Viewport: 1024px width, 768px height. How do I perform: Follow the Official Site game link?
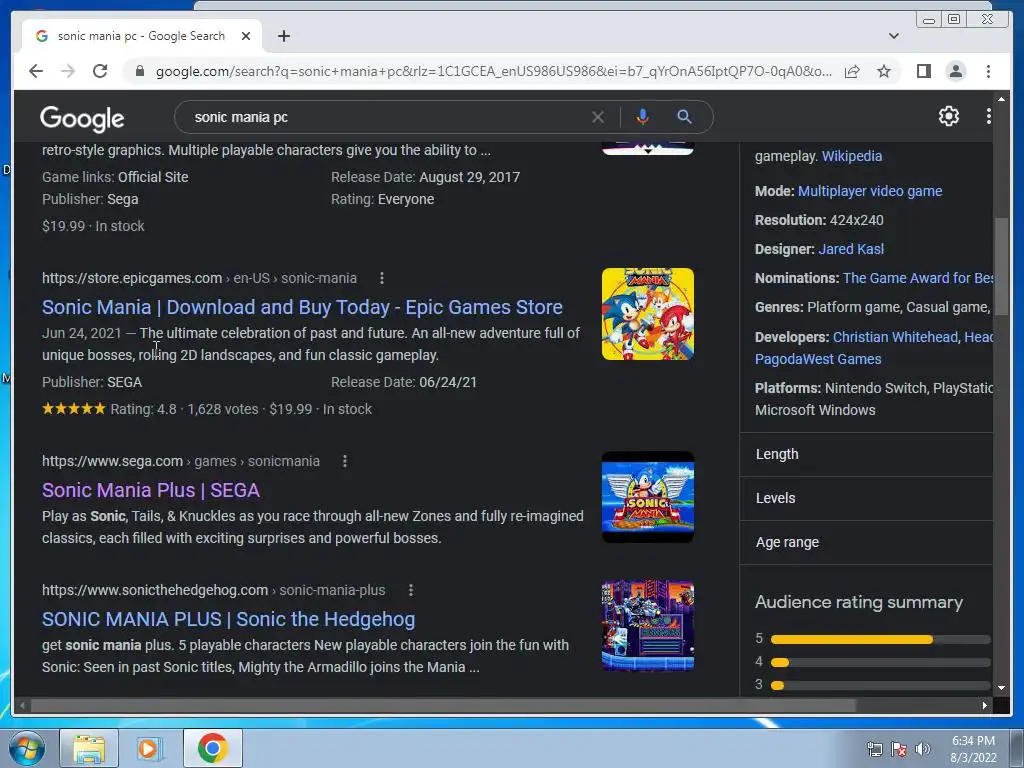[153, 177]
